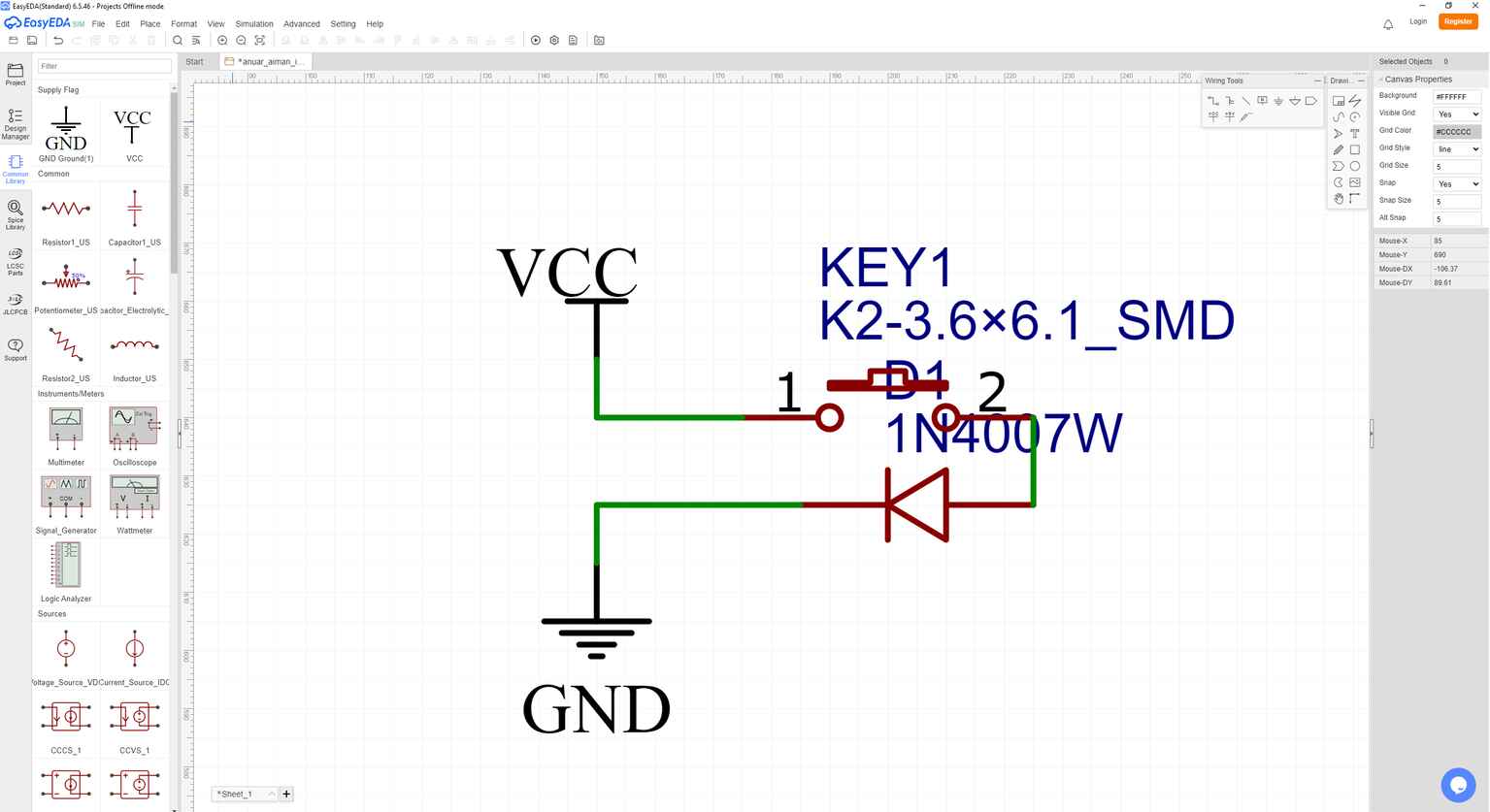The image size is (1490, 812).
Task: Select the Resistor1_US component
Action: (66, 217)
